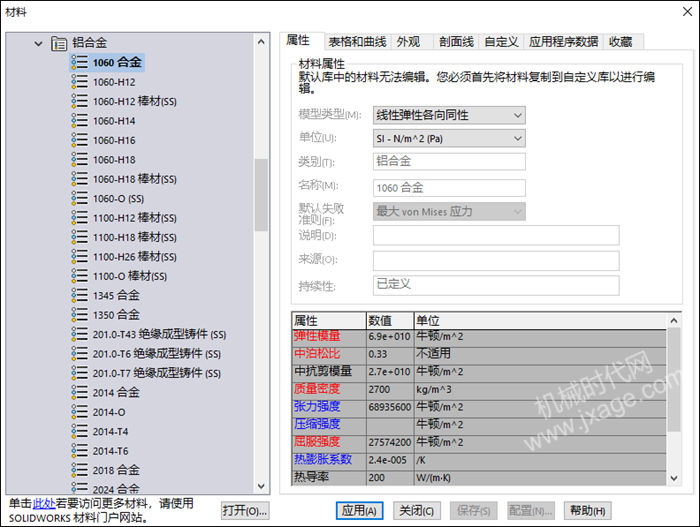Click the material icon beside 1060-H16
Image resolution: width=700 pixels, height=527 pixels.
tap(79, 140)
